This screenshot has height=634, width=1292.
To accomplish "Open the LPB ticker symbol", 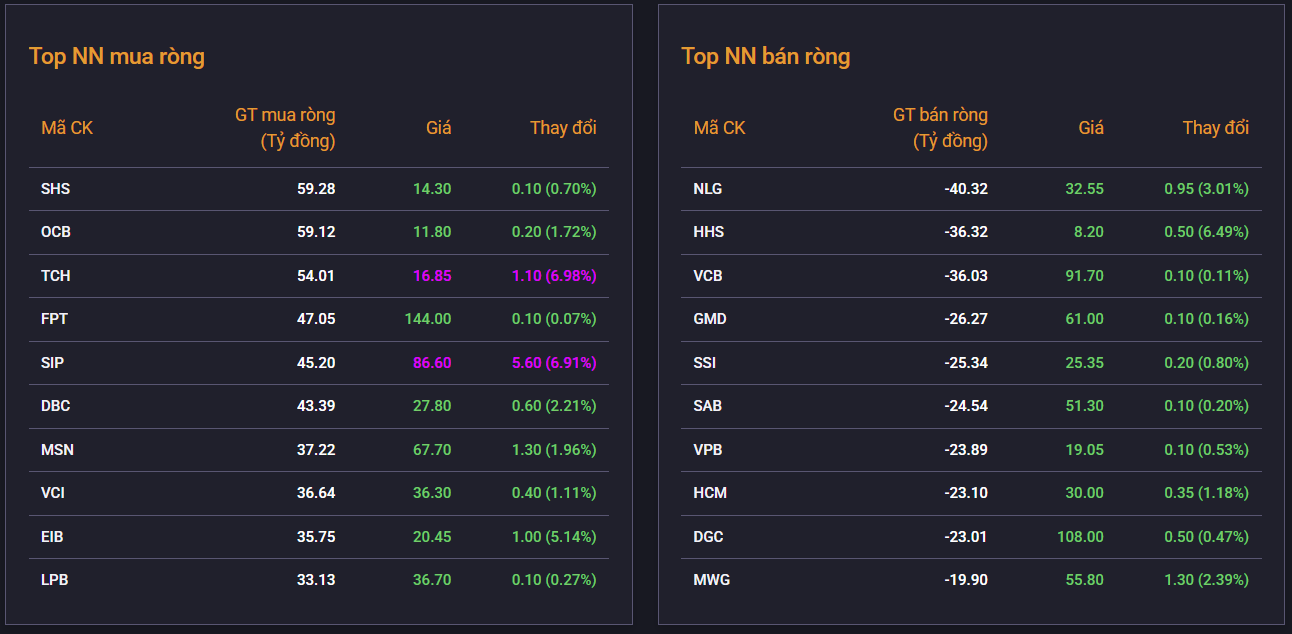I will (54, 580).
